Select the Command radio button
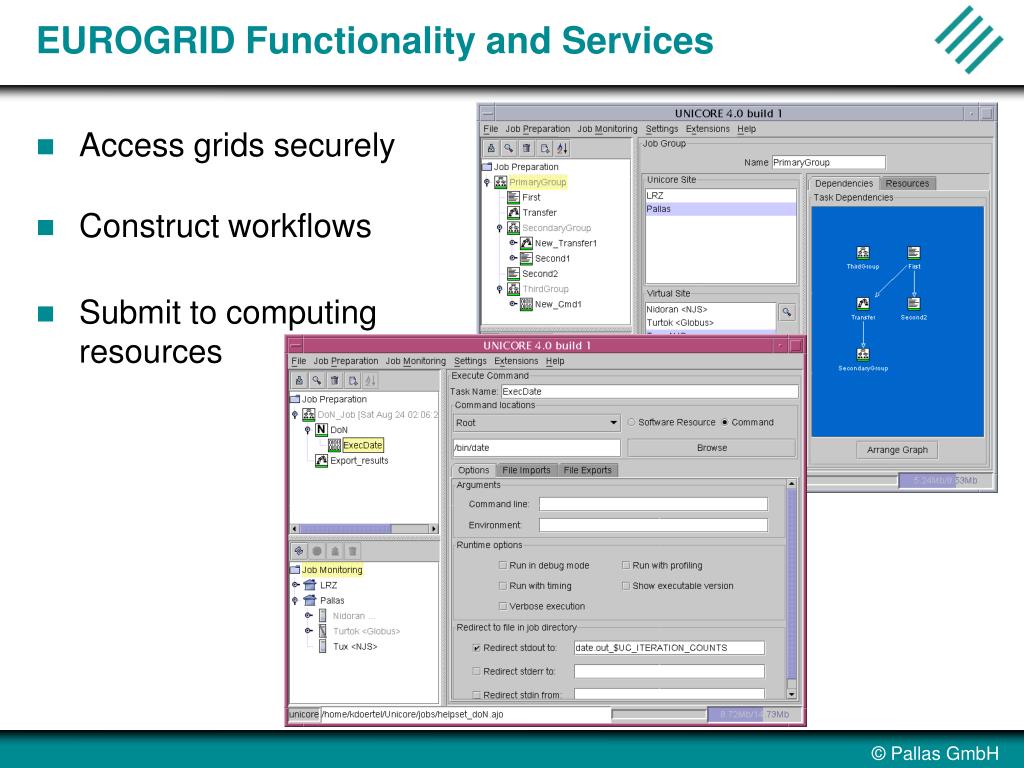The height and width of the screenshot is (768, 1024). coord(725,423)
